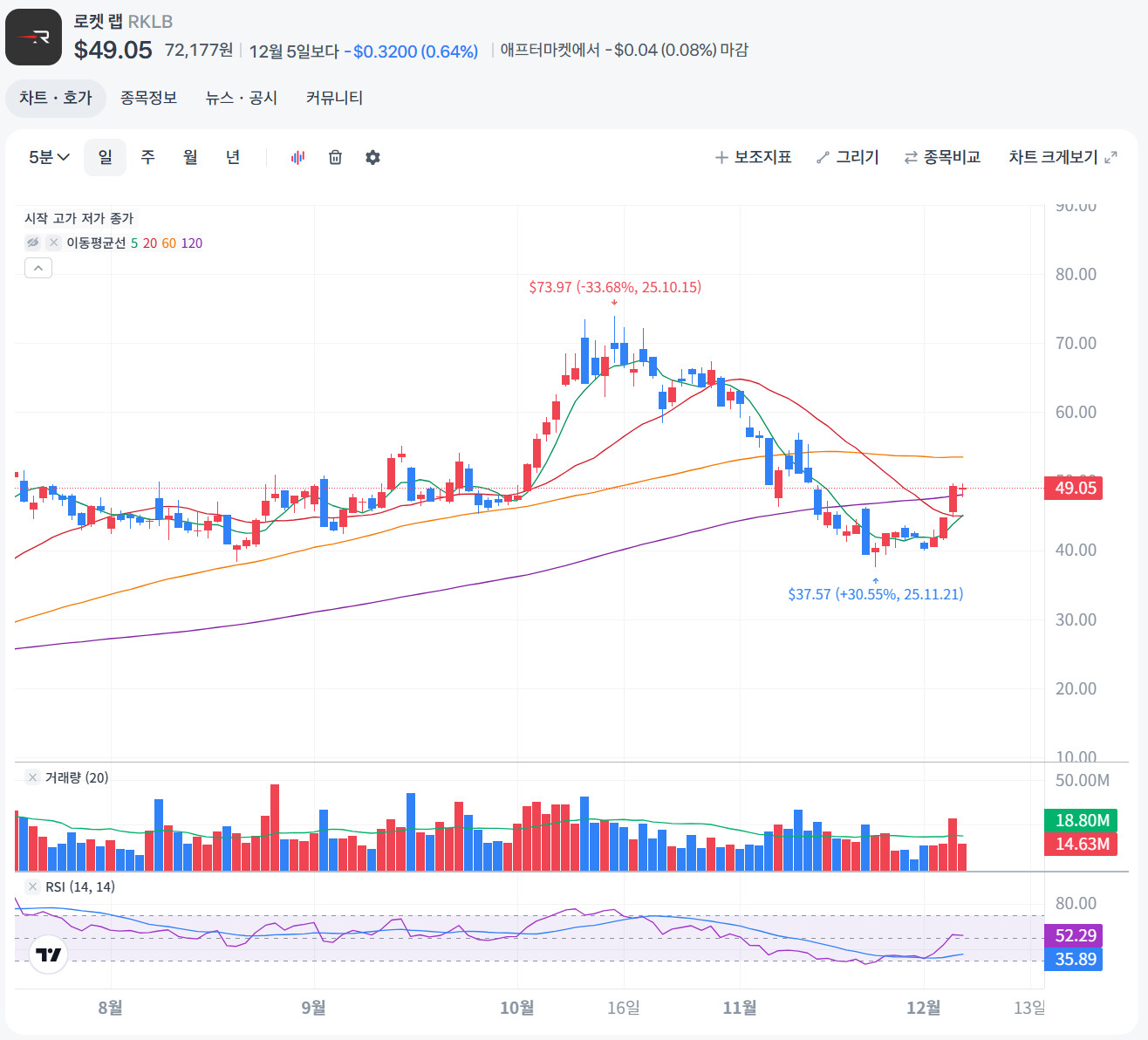Add an indicator via 보조지표

(x=753, y=157)
